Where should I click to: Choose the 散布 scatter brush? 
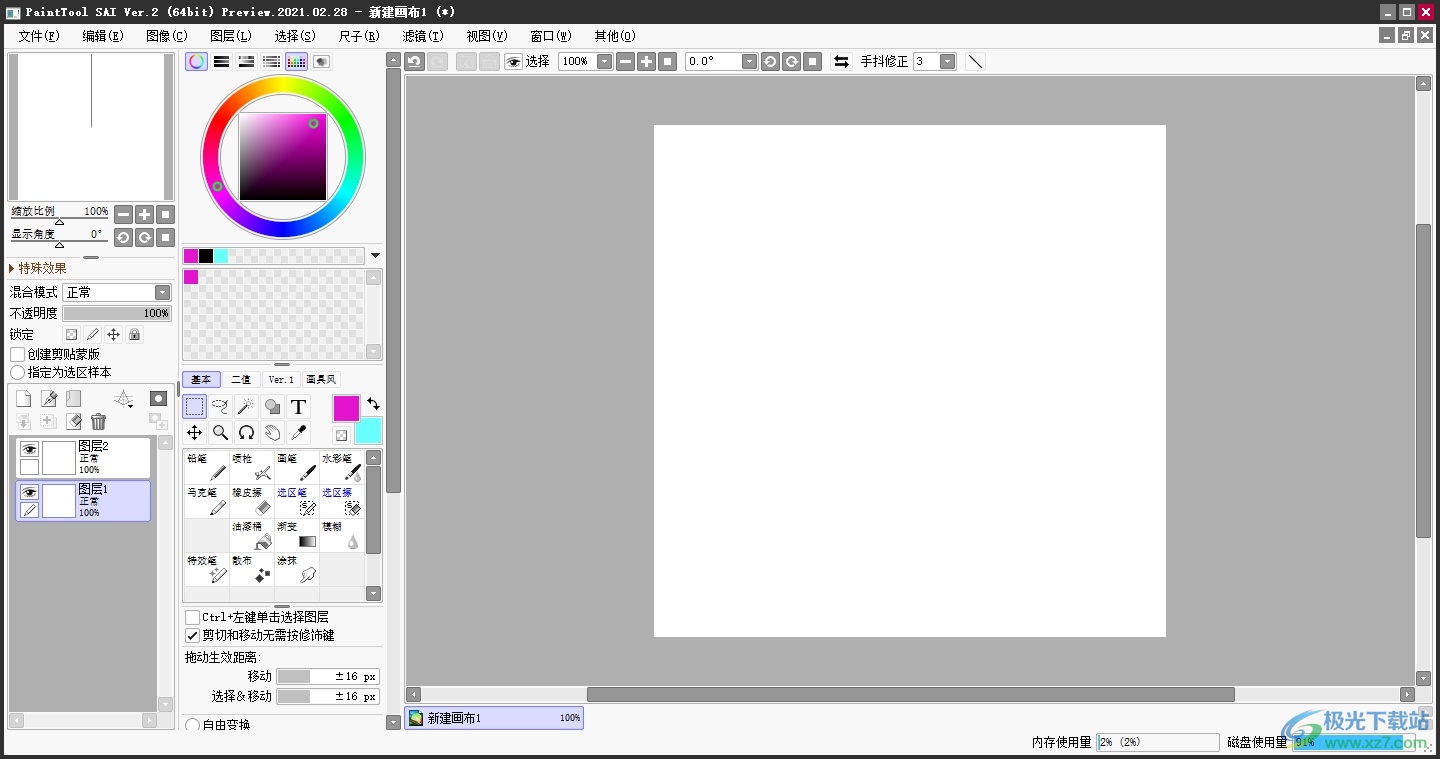pyautogui.click(x=252, y=569)
